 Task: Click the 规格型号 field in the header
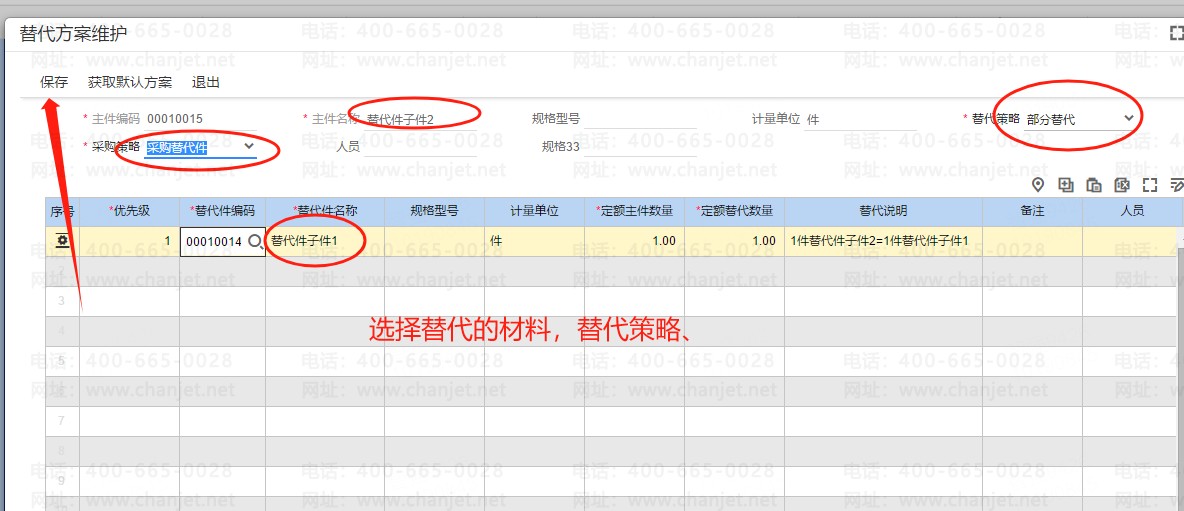tap(640, 119)
